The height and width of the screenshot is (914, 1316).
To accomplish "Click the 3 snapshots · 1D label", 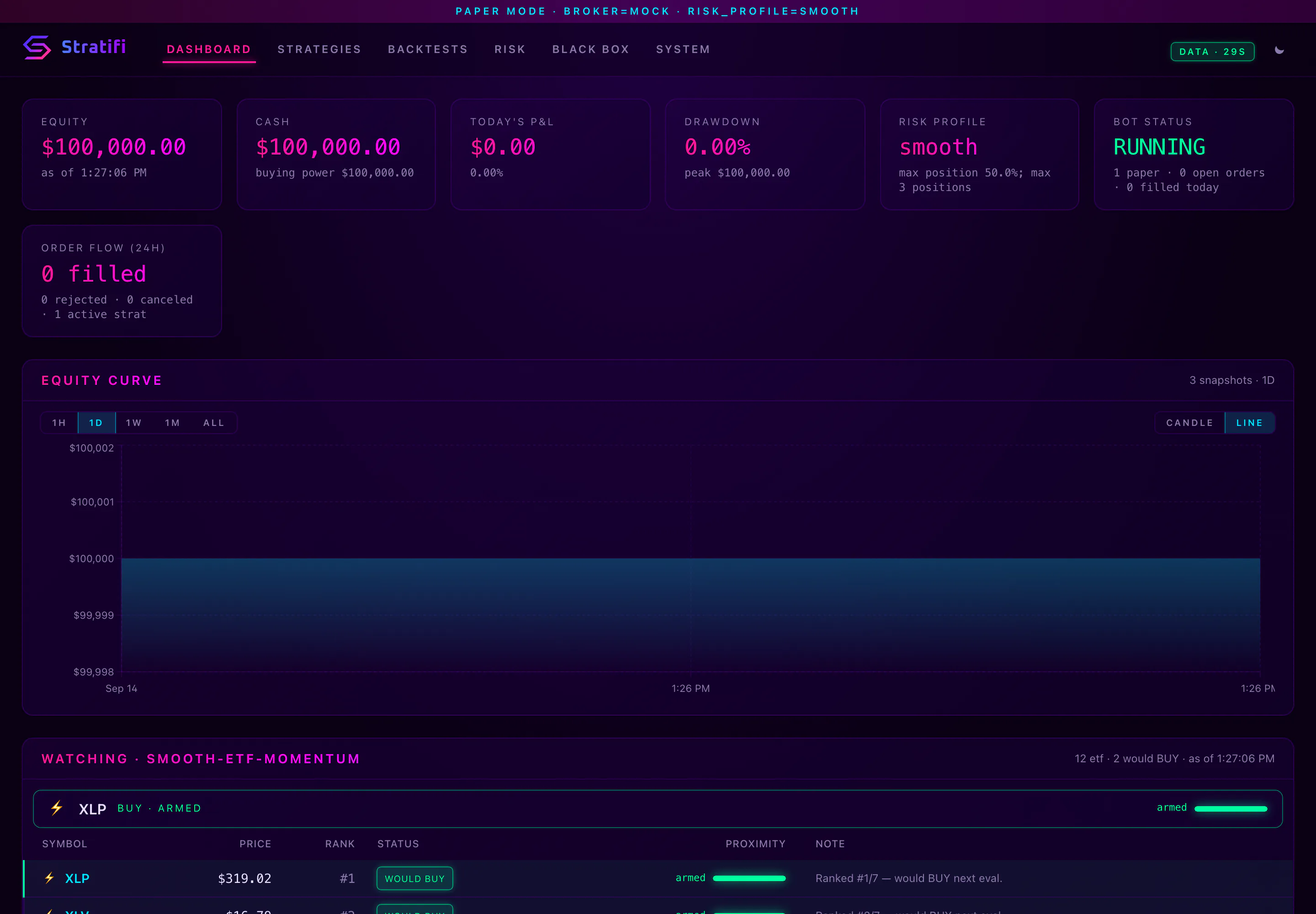I will click(x=1232, y=380).
